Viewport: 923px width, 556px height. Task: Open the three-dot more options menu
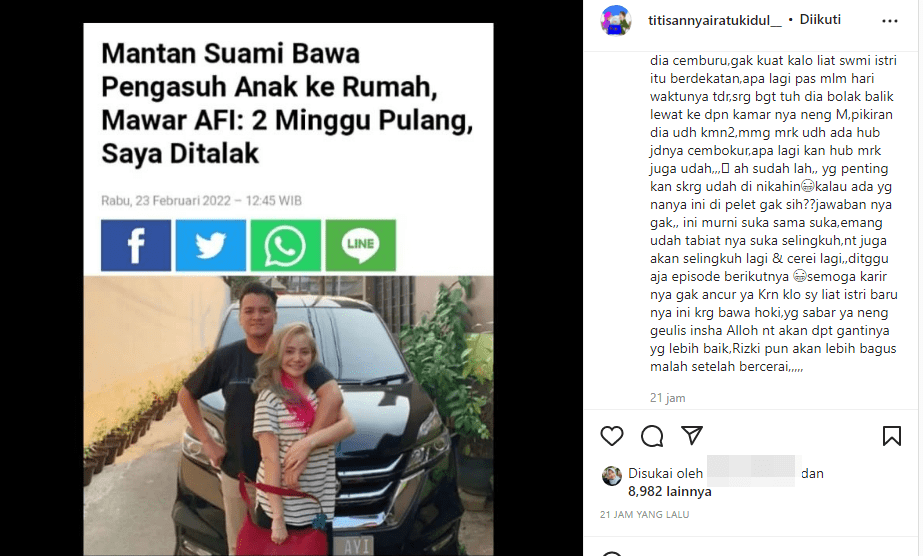point(889,21)
